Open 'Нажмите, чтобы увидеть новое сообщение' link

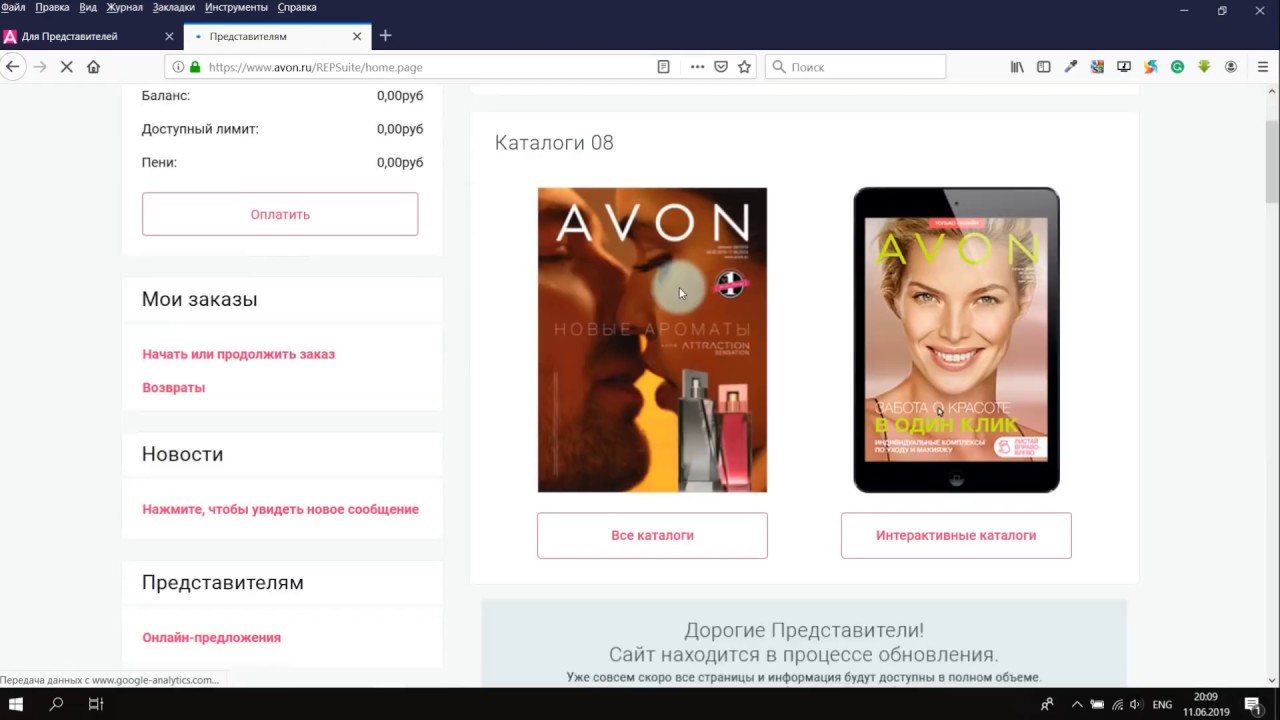280,509
